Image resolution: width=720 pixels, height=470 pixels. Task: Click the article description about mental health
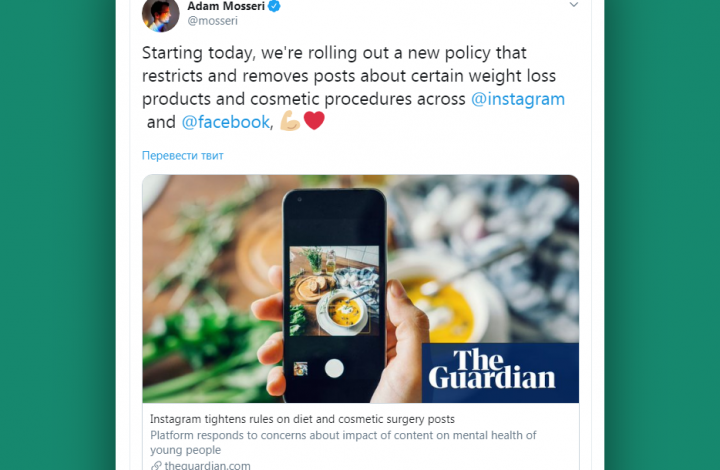tap(343, 442)
